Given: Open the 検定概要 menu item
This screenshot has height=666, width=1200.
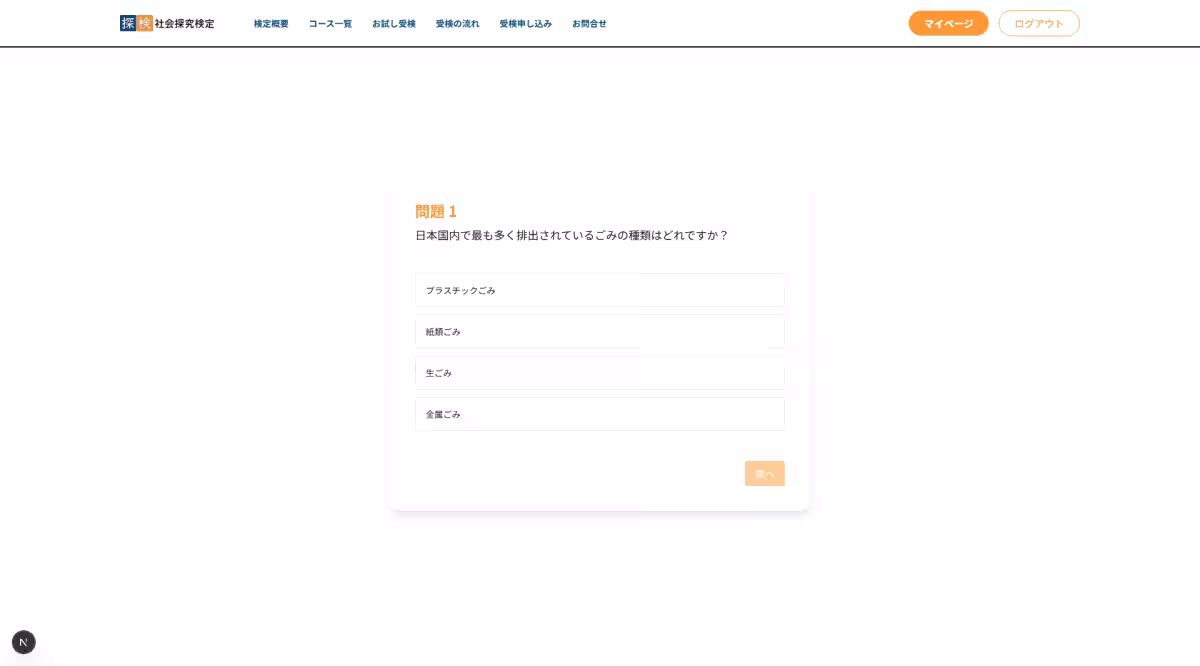Looking at the screenshot, I should pyautogui.click(x=270, y=23).
